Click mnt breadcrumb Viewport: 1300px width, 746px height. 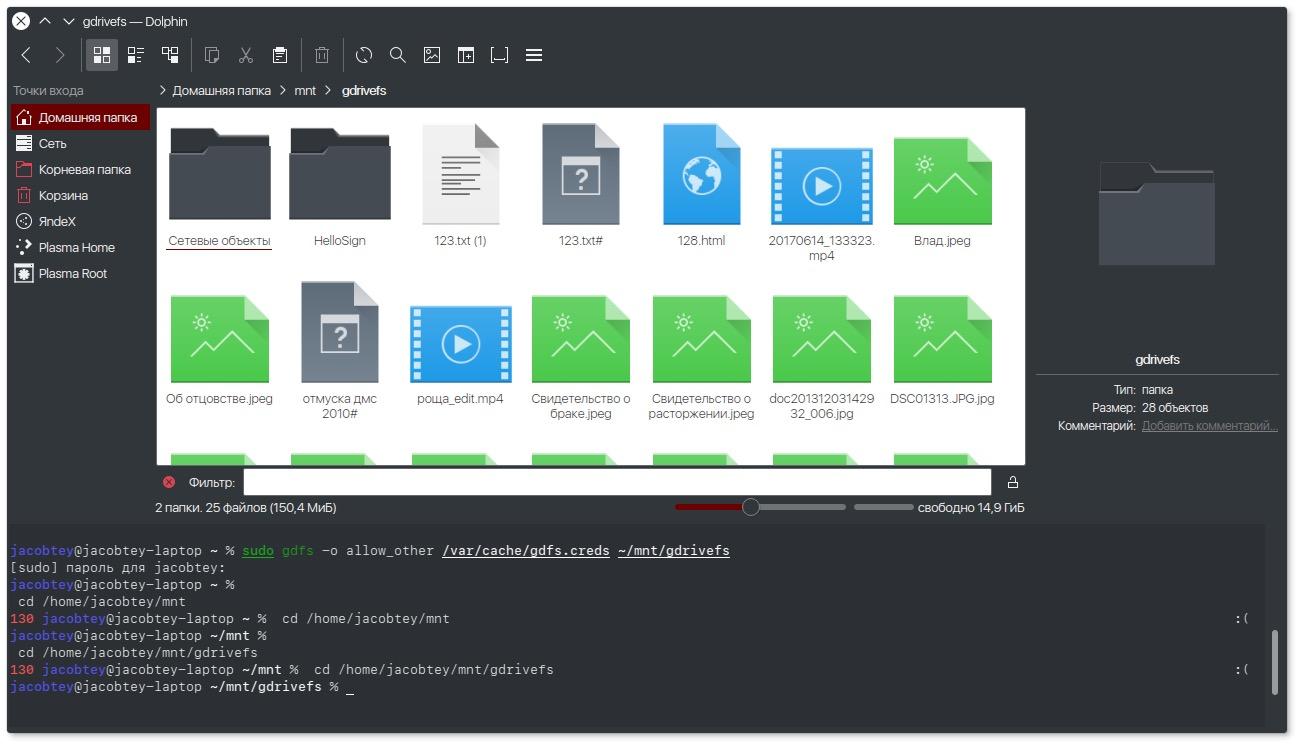point(305,90)
